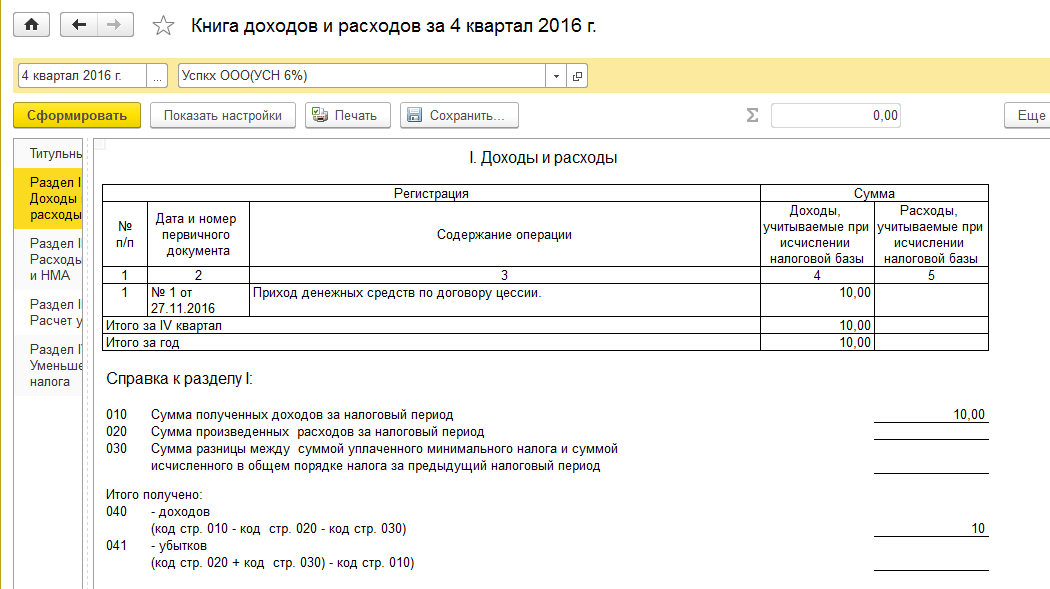Click the 'Справка к разделу I:' heading
The image size is (1050, 589).
(x=179, y=379)
